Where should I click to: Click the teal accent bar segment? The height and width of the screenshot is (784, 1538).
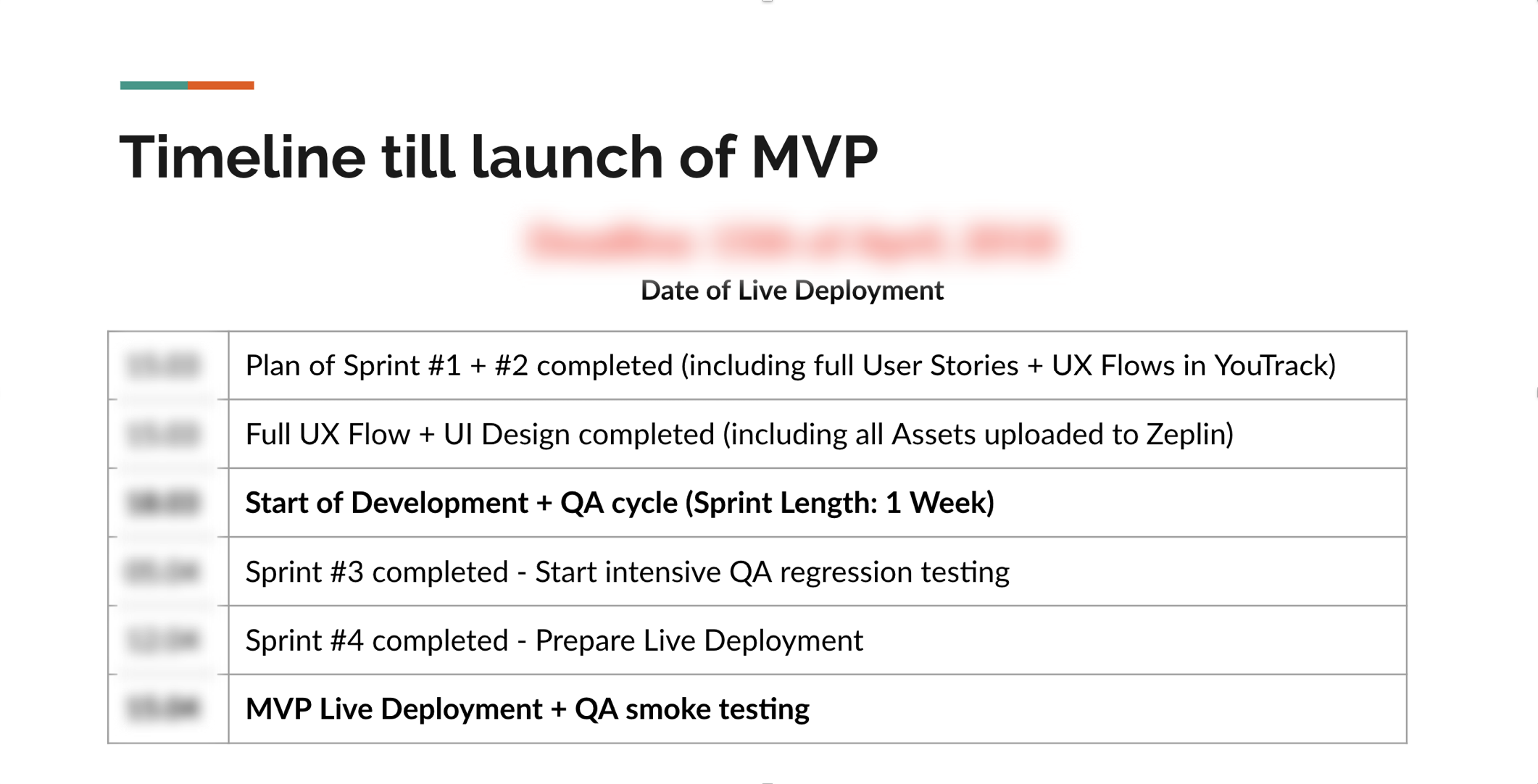pos(154,86)
